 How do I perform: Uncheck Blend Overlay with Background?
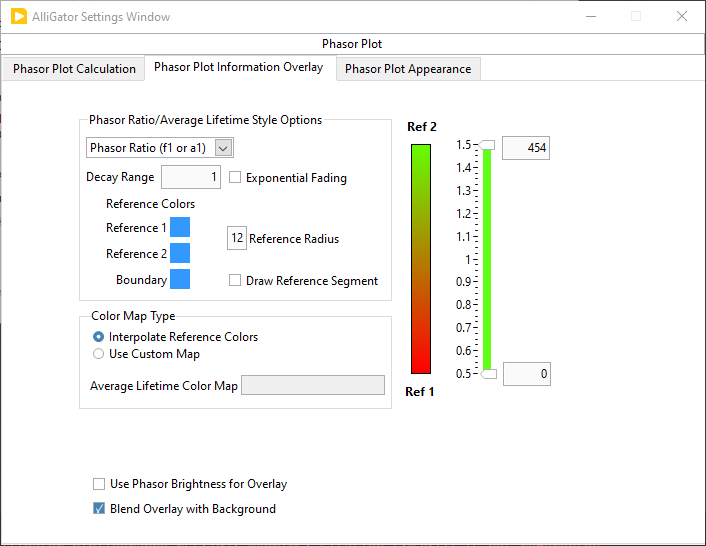99,509
